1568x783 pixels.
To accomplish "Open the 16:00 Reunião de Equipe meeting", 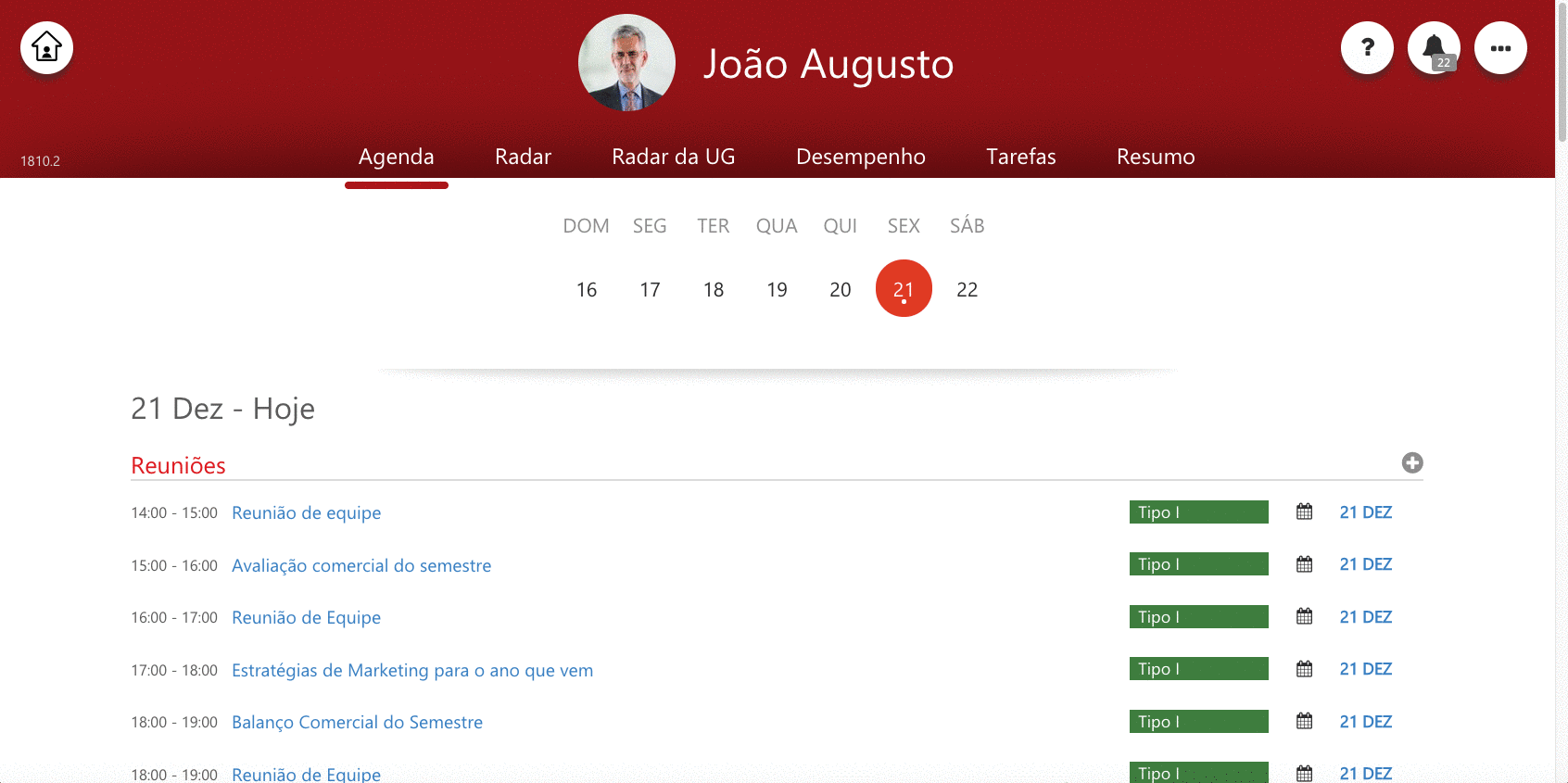I will (307, 617).
